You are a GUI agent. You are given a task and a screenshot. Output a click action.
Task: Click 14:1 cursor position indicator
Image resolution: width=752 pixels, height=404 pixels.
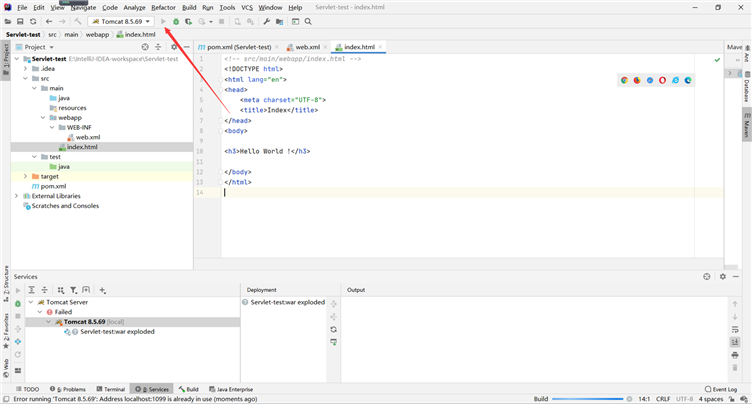coord(644,399)
